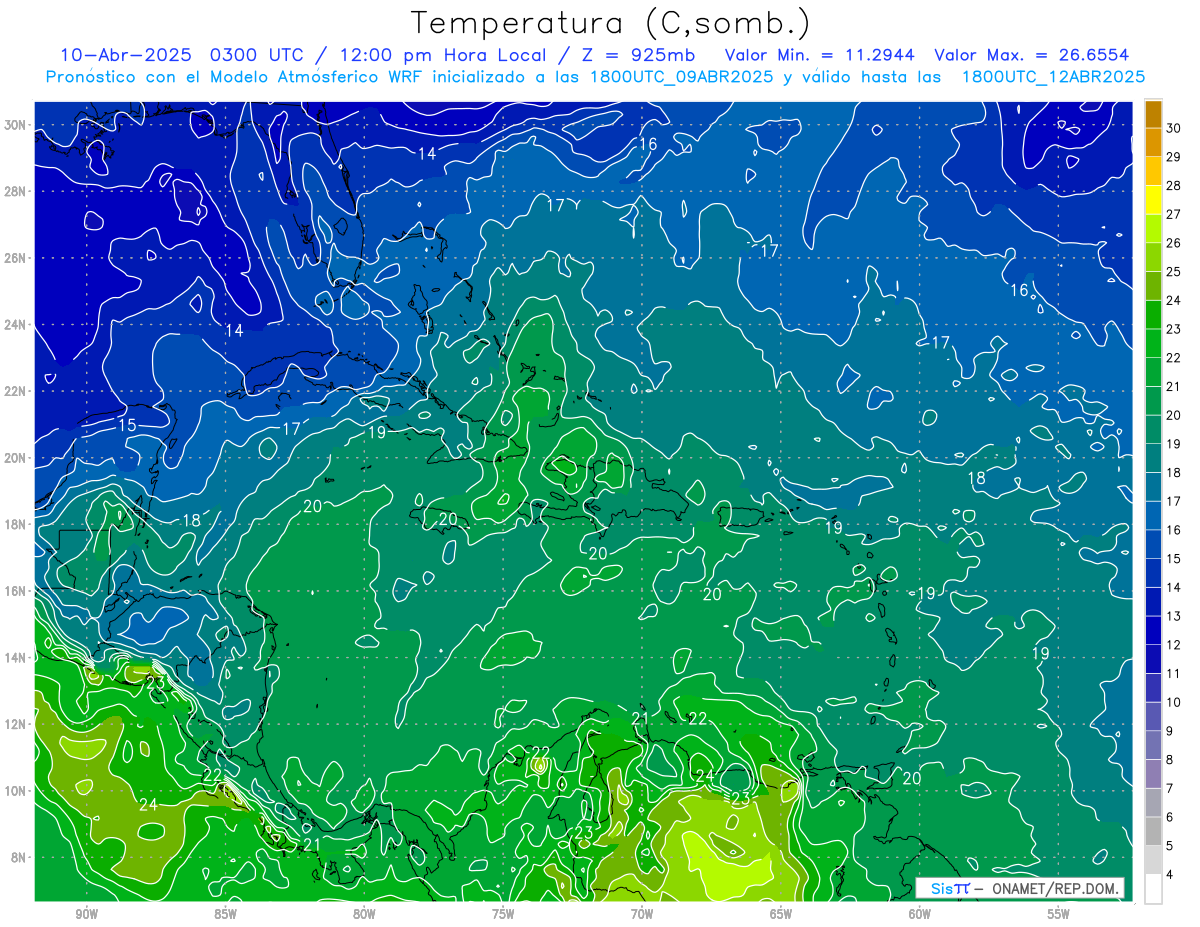This screenshot has height=927, width=1200.
Task: Click the colorbar value "13"
Action: [x=1174, y=616]
